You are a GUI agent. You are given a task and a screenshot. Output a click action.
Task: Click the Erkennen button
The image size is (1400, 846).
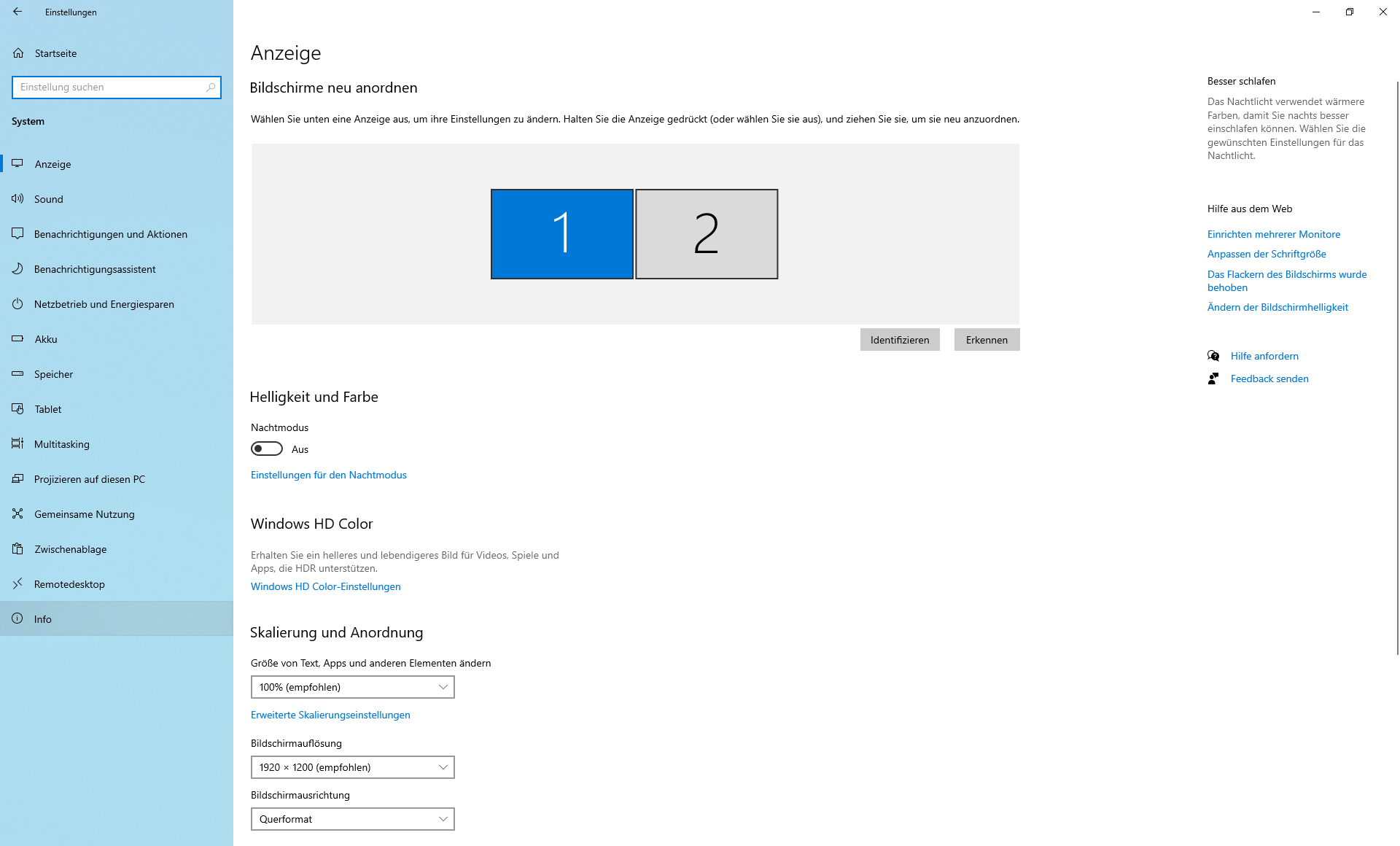coord(987,340)
